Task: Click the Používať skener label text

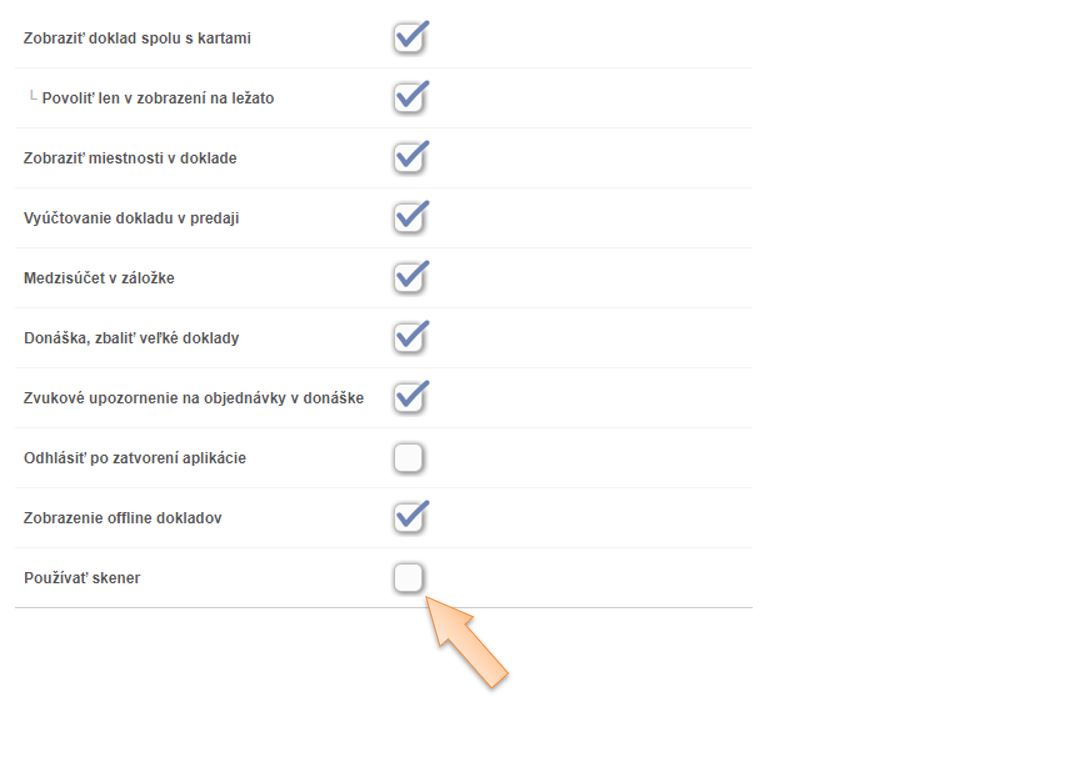Action: [82, 578]
